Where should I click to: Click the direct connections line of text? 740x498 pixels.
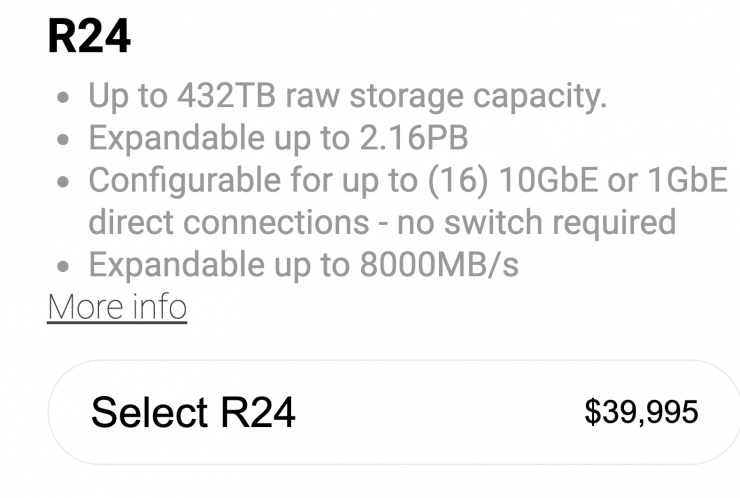tap(382, 223)
